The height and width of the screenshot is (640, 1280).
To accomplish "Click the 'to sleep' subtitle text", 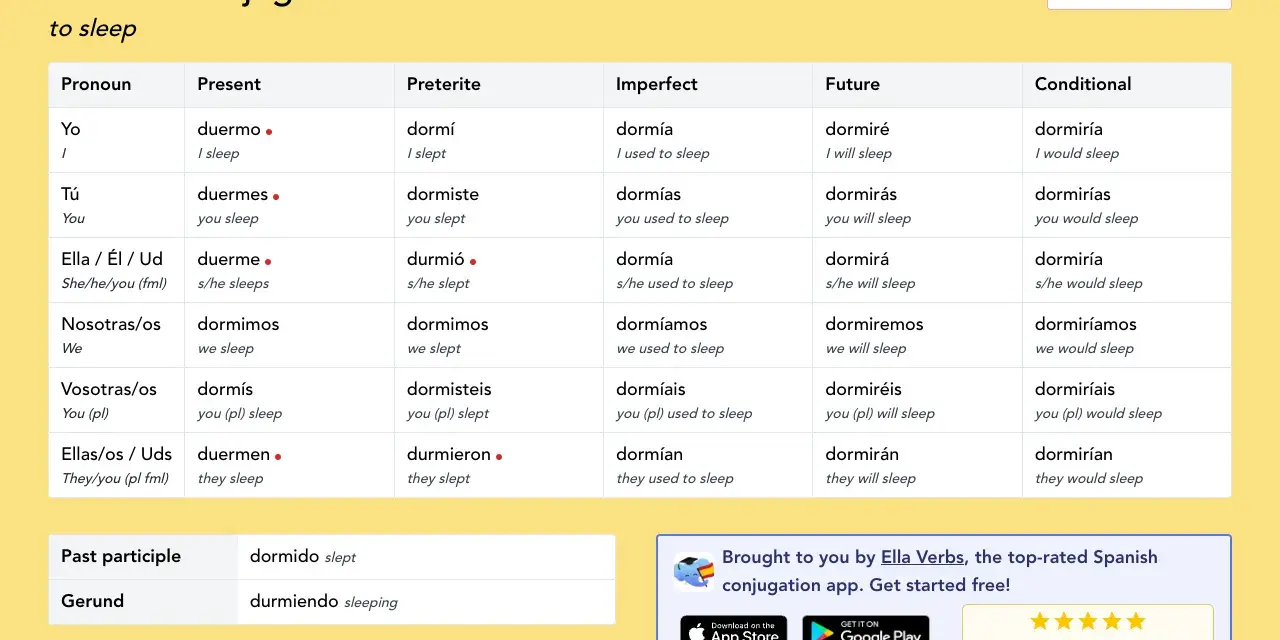I will pos(92,28).
